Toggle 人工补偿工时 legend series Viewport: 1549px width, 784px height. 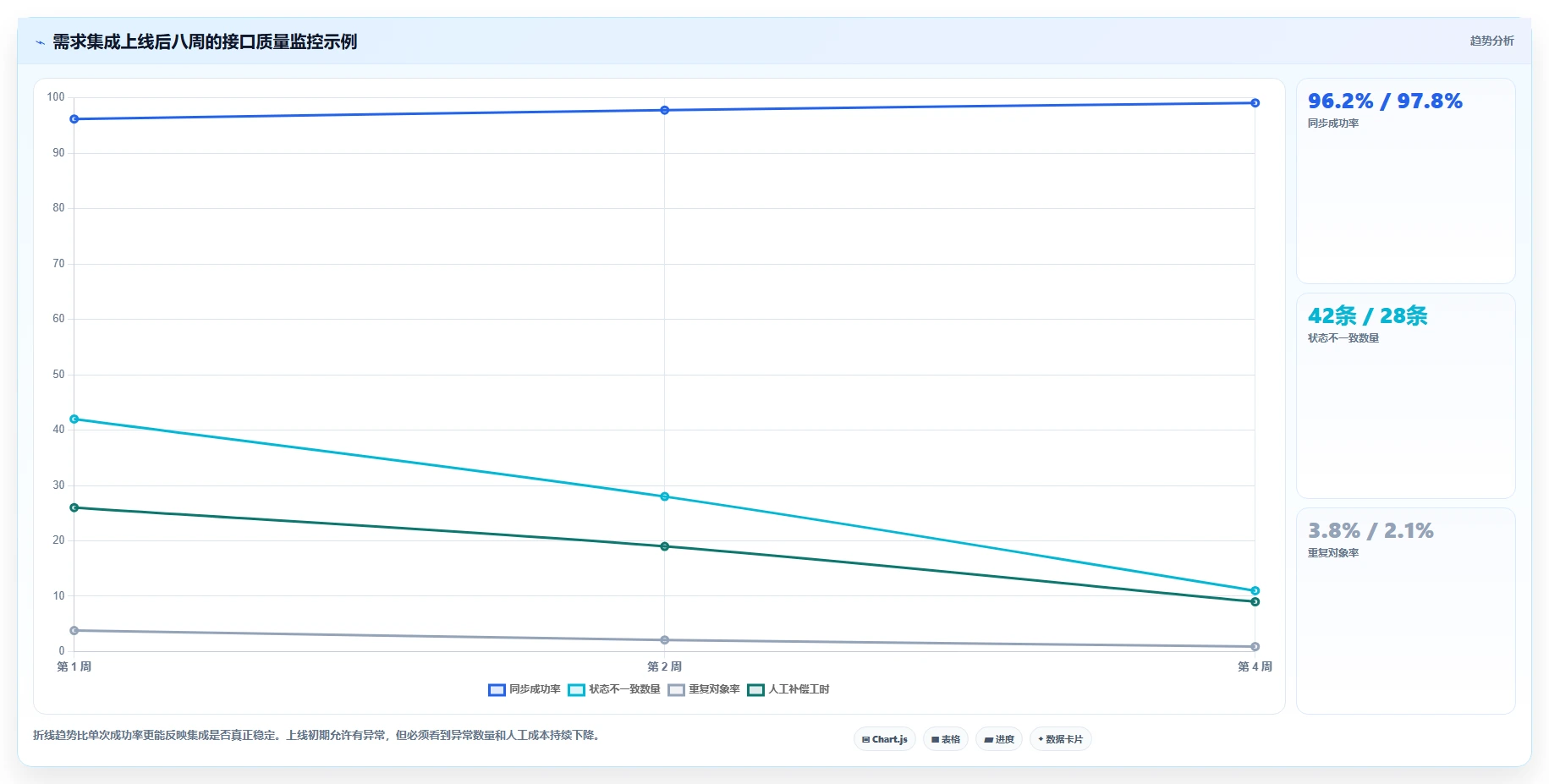pyautogui.click(x=788, y=689)
